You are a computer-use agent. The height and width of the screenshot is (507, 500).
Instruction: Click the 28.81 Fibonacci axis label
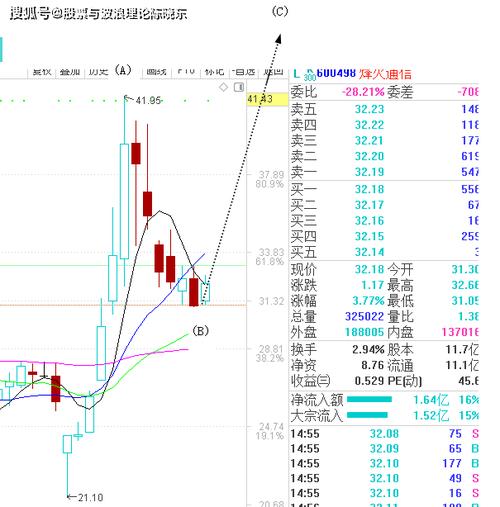tap(271, 349)
